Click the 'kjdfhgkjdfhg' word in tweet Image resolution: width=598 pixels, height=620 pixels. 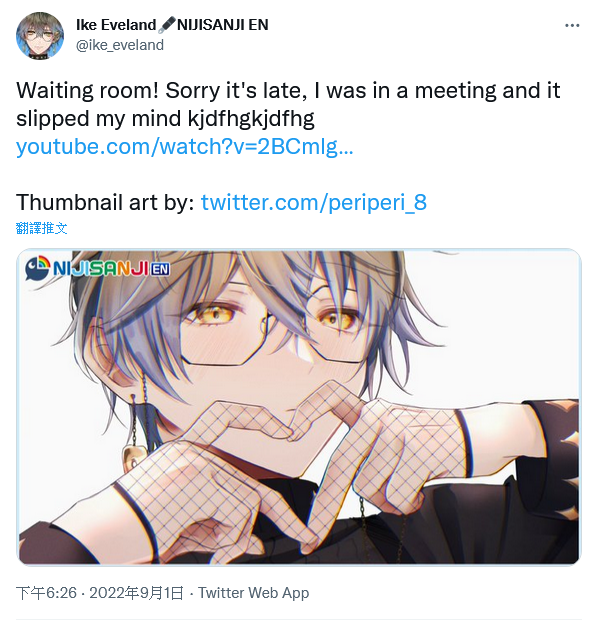[x=251, y=119]
